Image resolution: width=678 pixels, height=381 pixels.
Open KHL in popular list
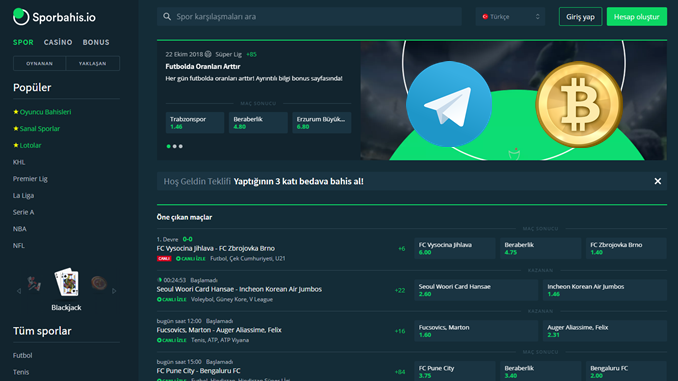[x=19, y=162]
